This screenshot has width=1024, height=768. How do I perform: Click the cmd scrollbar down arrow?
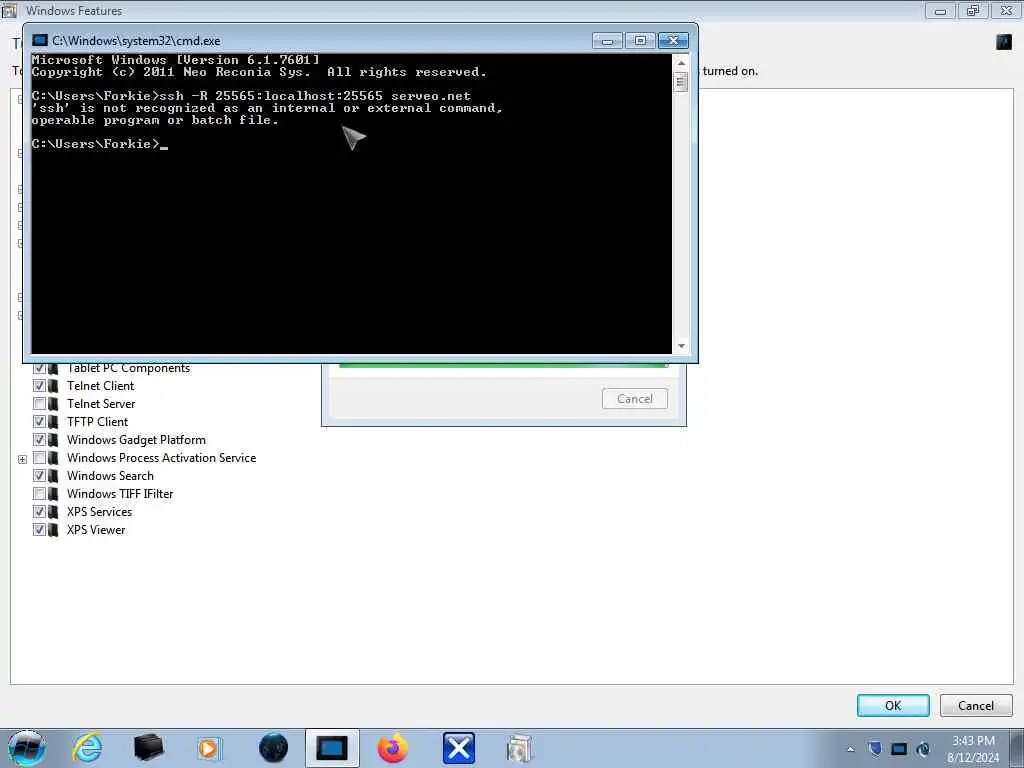tap(681, 345)
